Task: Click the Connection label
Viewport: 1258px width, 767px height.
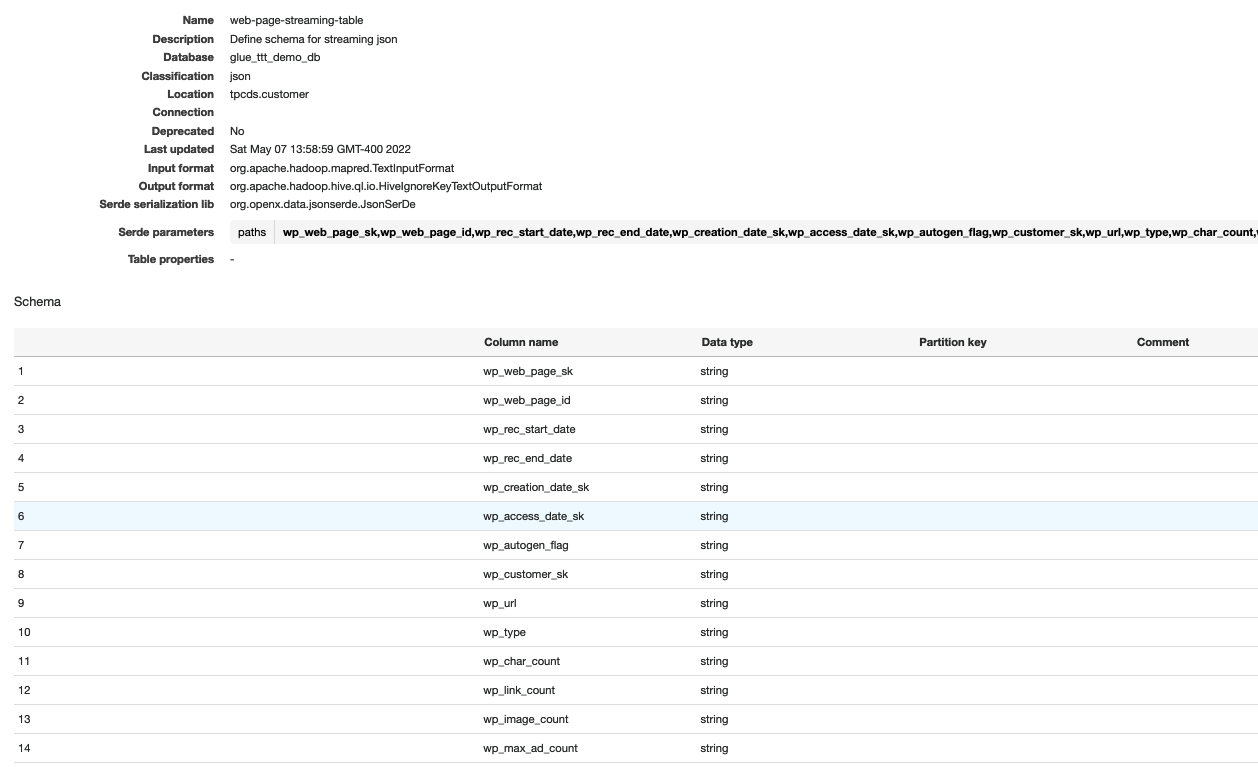Action: tap(183, 112)
